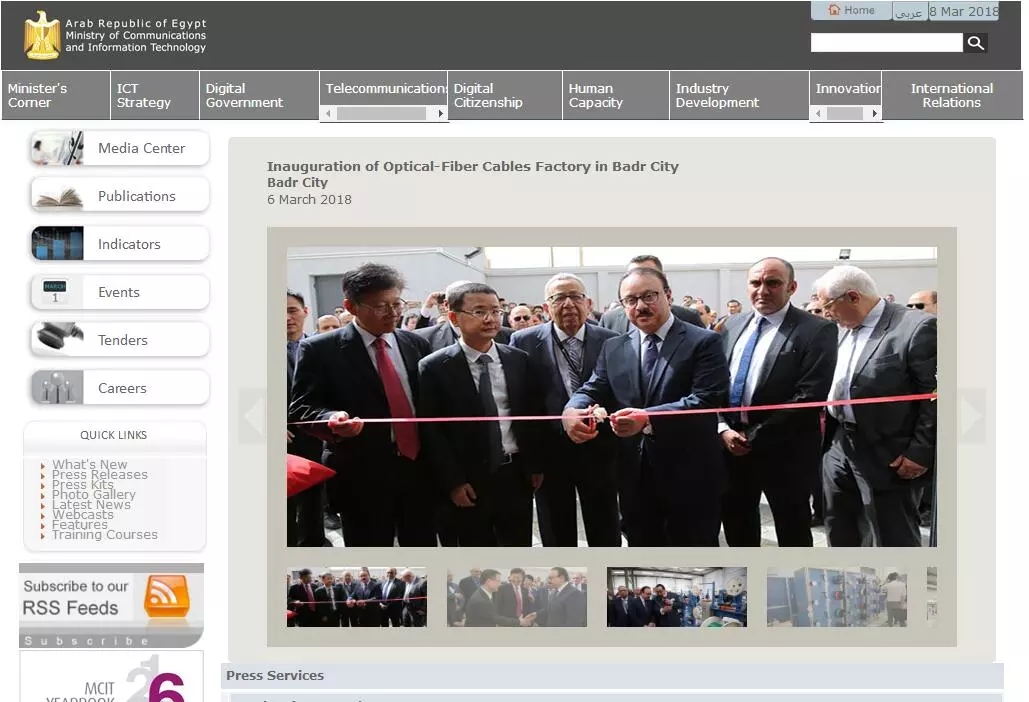Open Features quick link

(x=79, y=525)
